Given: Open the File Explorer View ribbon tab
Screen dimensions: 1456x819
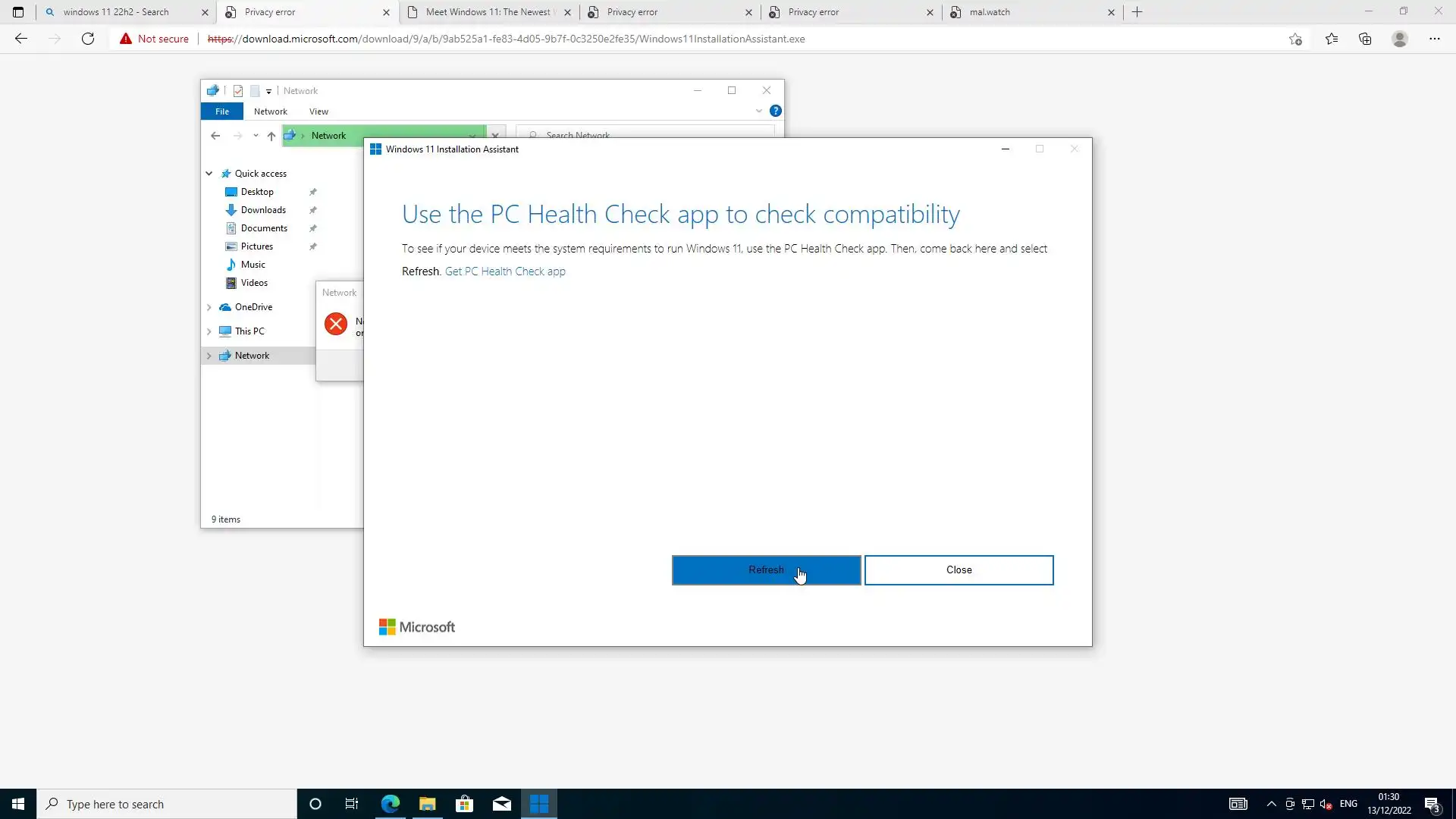Looking at the screenshot, I should [318, 111].
